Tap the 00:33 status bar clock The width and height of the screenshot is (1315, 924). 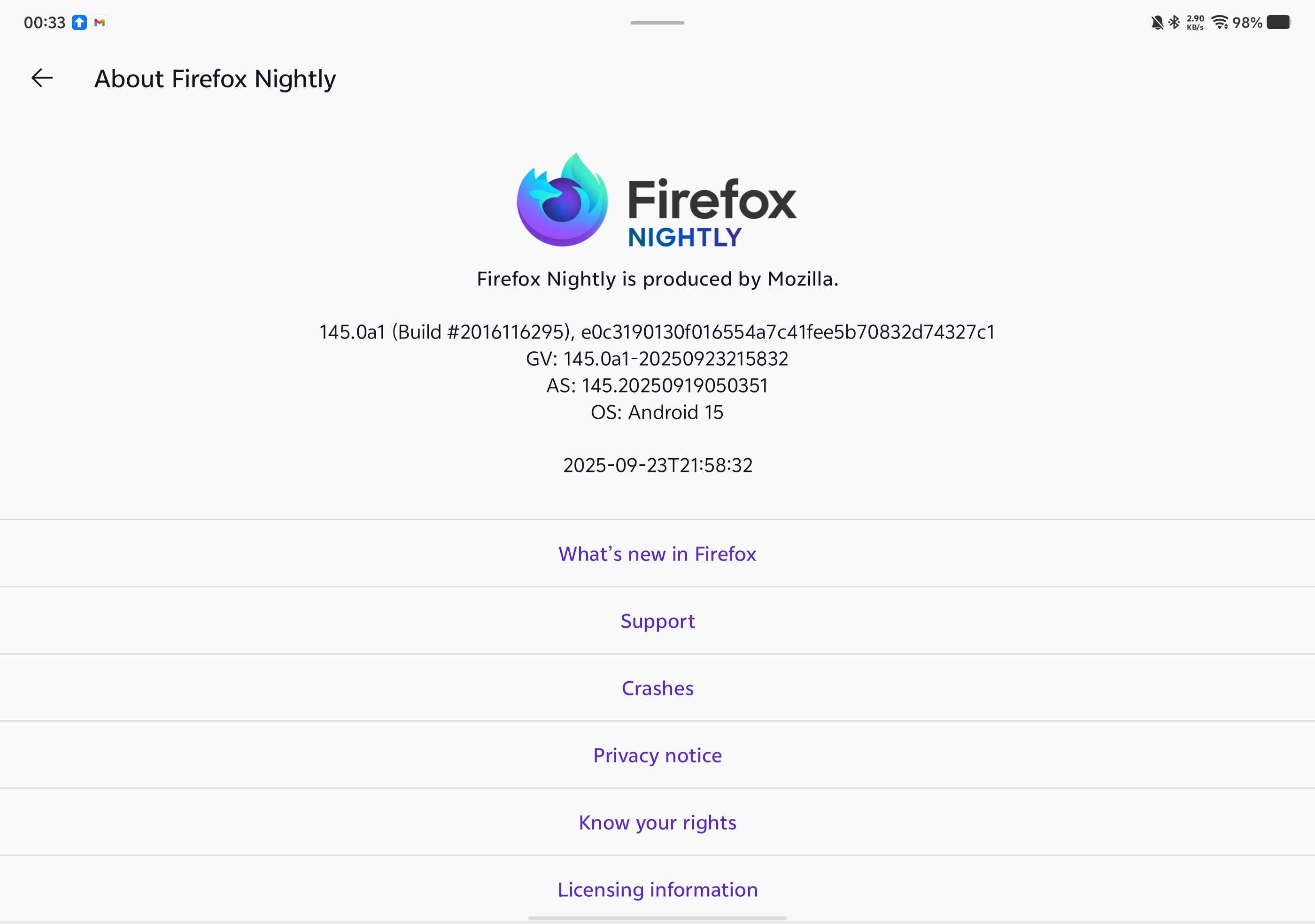click(x=44, y=23)
